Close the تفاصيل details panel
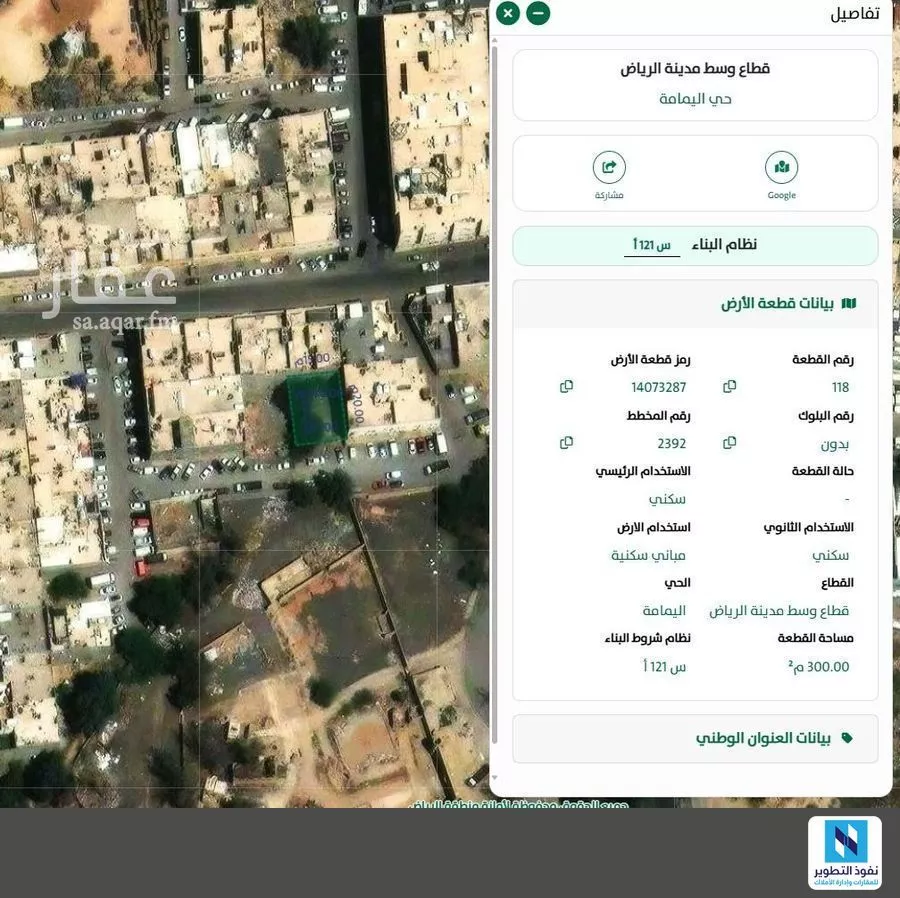Viewport: 900px width, 898px height. pos(508,13)
